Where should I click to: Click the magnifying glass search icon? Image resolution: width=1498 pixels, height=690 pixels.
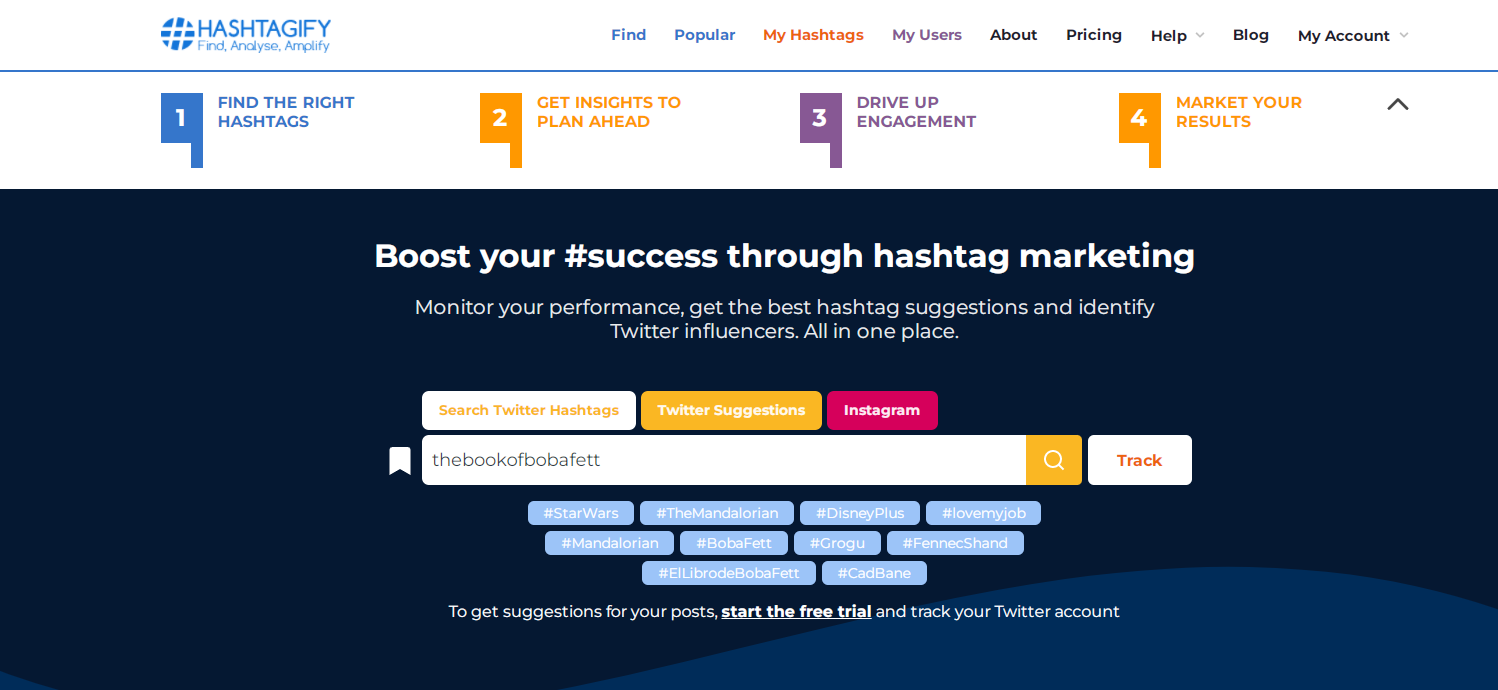(x=1053, y=460)
